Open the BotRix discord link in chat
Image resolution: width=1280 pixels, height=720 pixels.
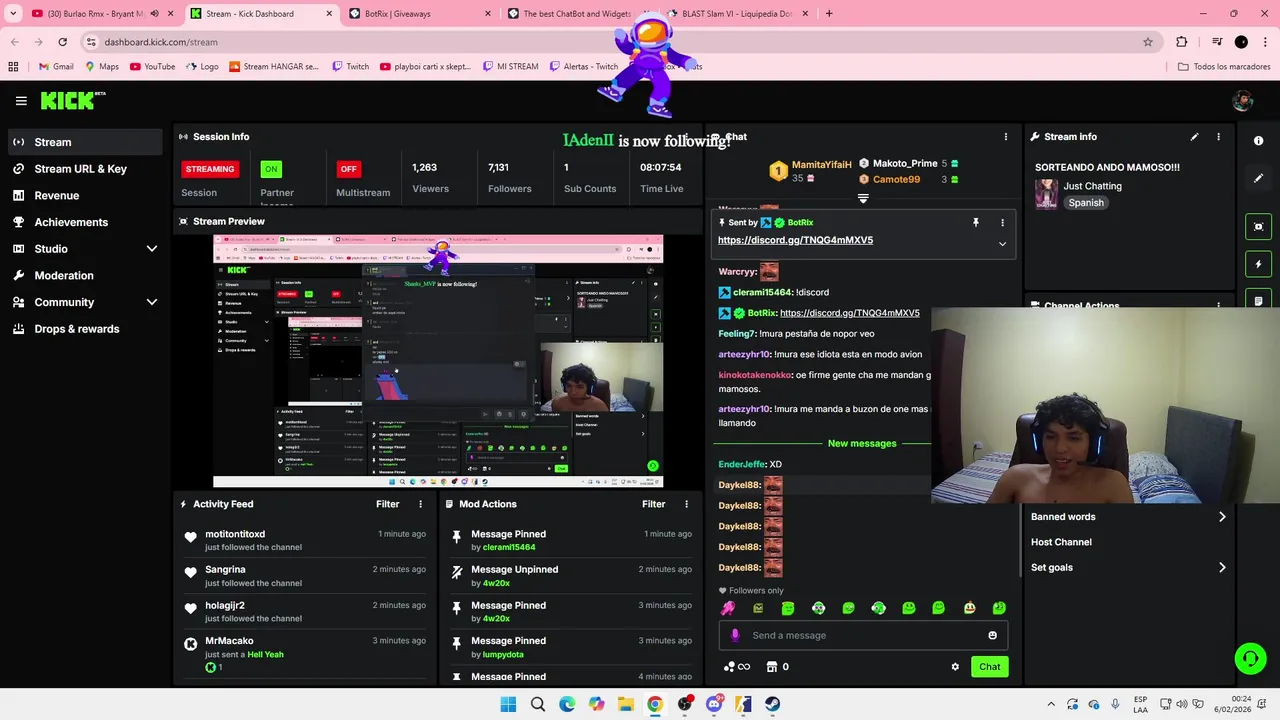coord(849,313)
